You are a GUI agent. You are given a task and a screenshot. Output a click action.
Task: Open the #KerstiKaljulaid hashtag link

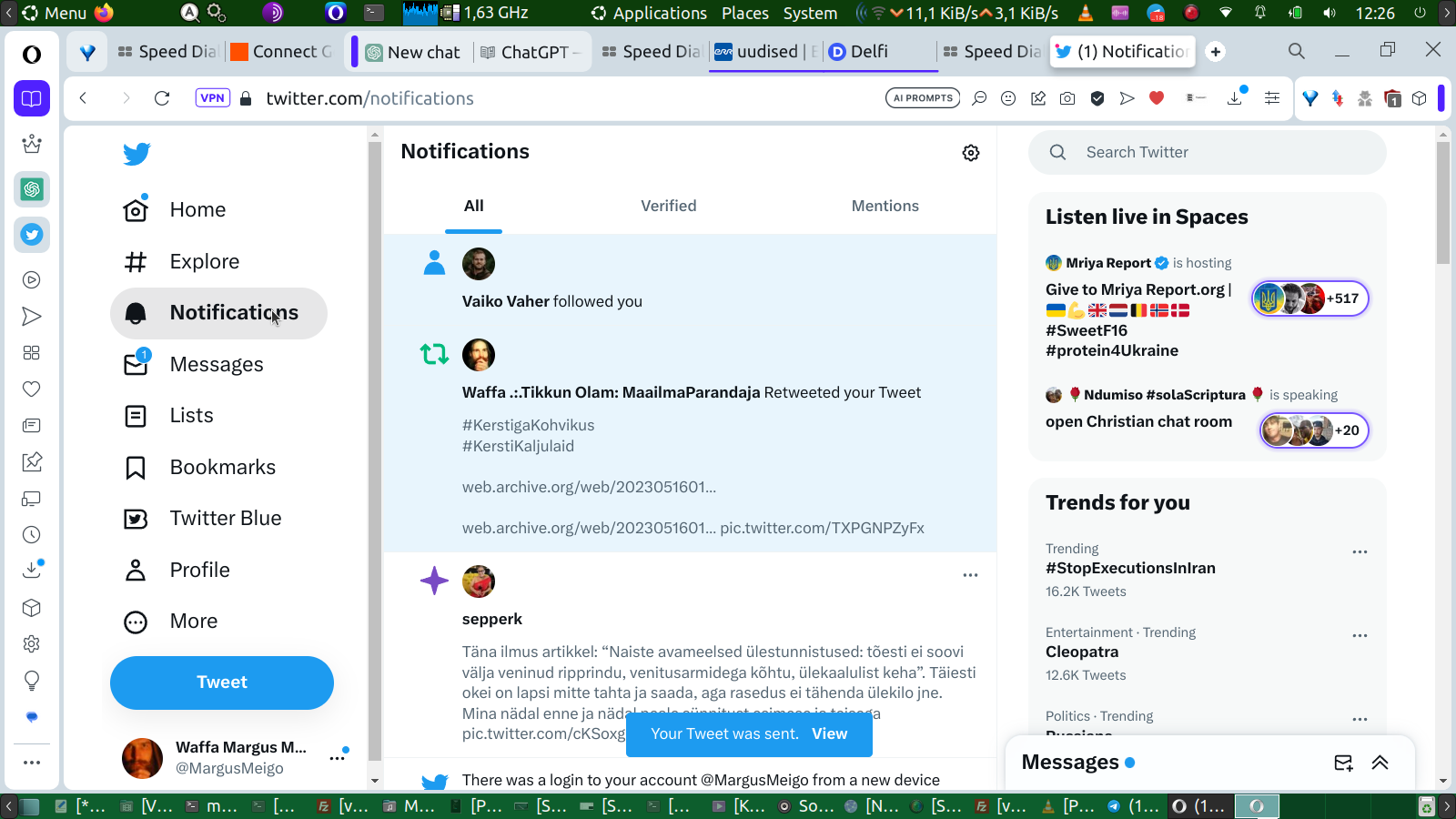tap(518, 446)
